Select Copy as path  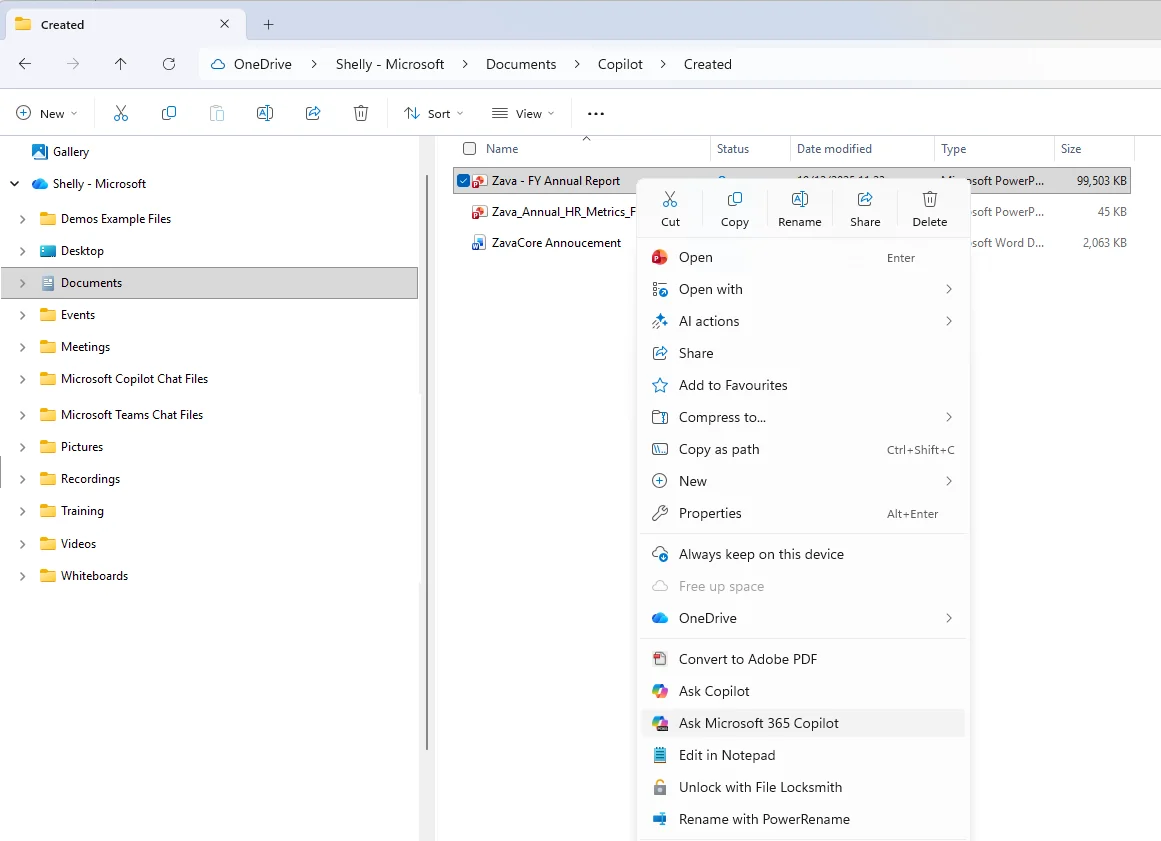[804, 449]
